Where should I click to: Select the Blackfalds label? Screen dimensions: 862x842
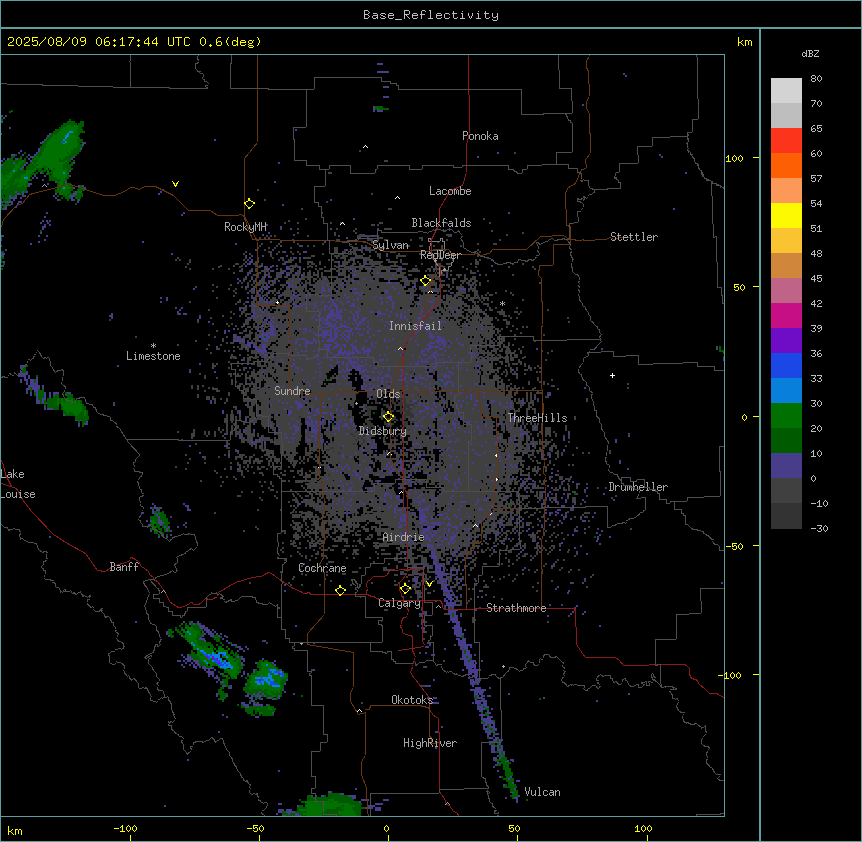(x=441, y=223)
